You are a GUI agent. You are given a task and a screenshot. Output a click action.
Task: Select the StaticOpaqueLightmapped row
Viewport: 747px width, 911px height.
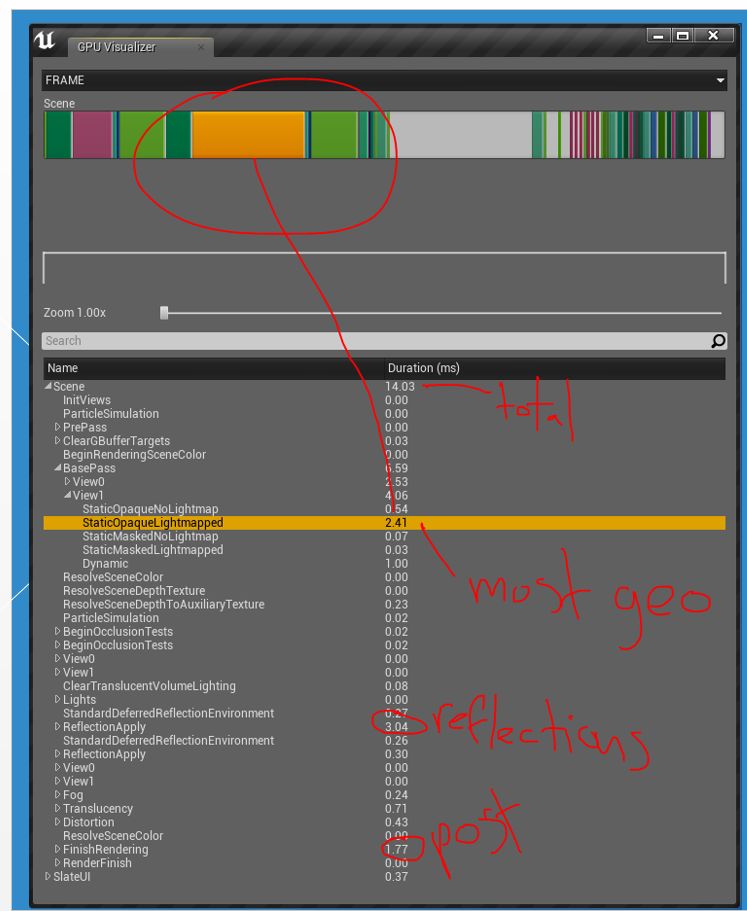[x=385, y=522]
